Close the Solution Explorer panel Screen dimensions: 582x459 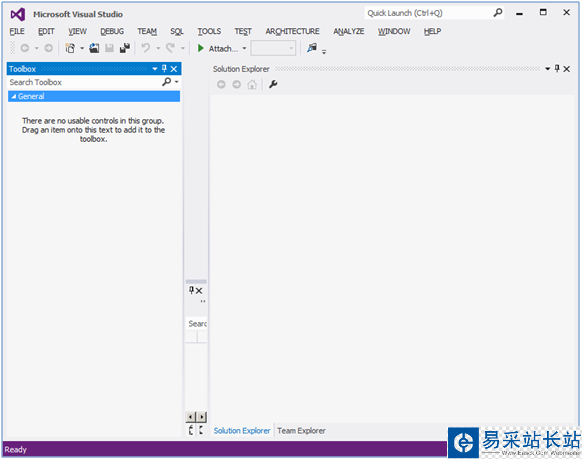pos(566,69)
